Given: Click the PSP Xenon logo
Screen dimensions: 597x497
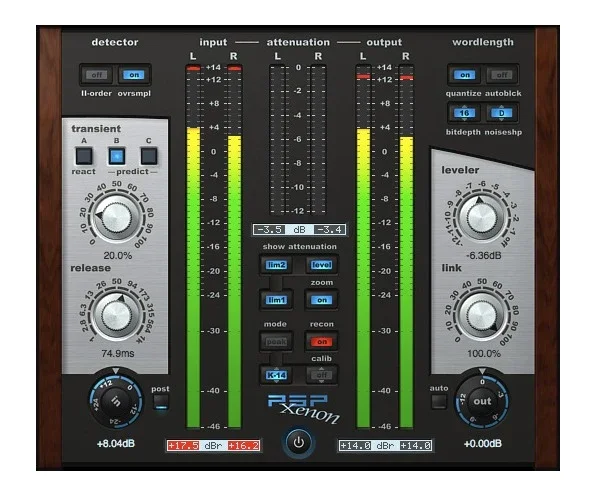Looking at the screenshot, I should click(303, 409).
